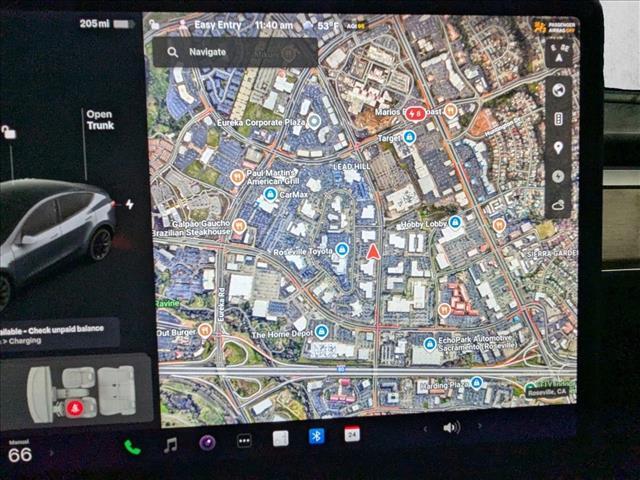The image size is (640, 480).
Task: Launch the purple camera app
Action: point(207,442)
